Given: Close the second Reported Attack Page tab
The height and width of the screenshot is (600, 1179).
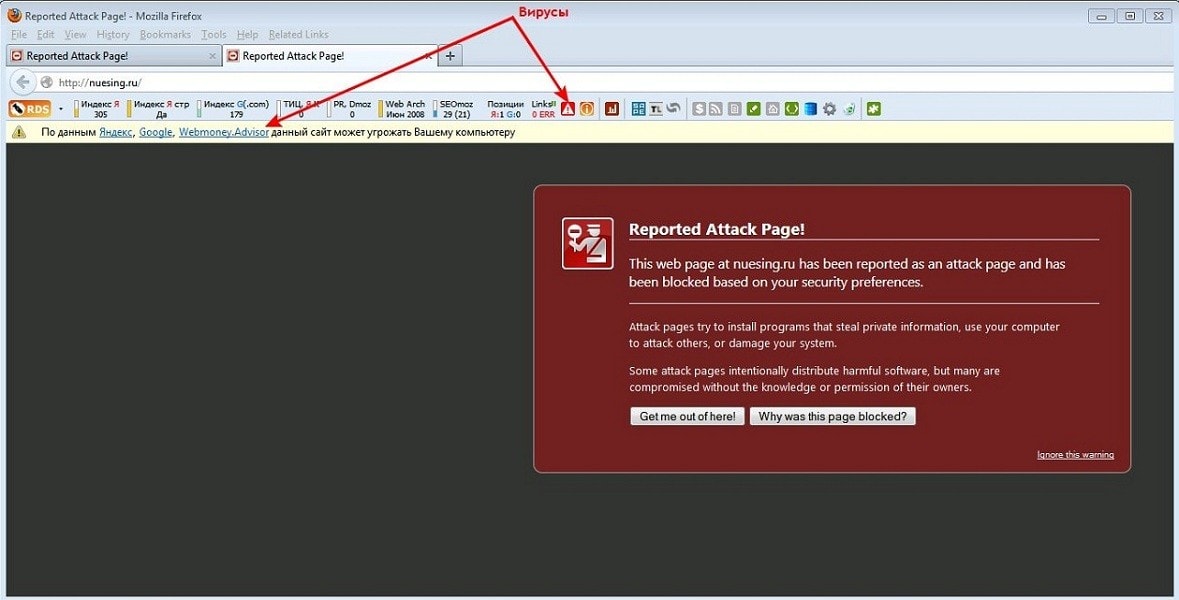Looking at the screenshot, I should 429,56.
